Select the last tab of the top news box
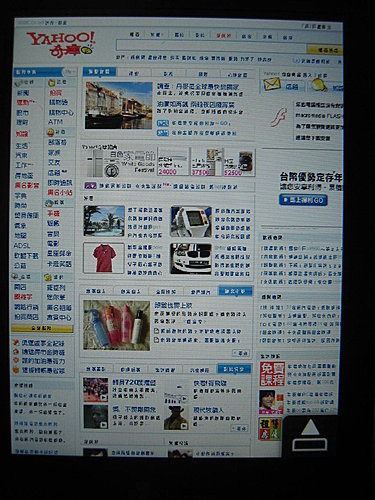Screen dimensions: 375x500 click(237, 75)
